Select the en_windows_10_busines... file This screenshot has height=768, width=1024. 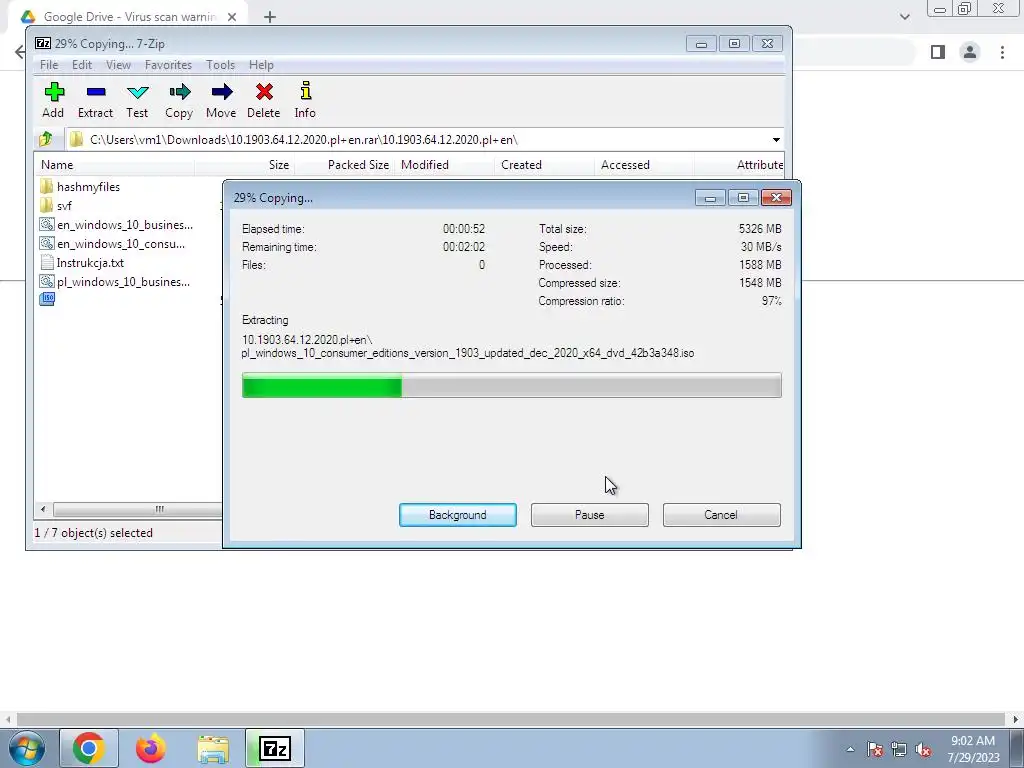pyautogui.click(x=116, y=225)
